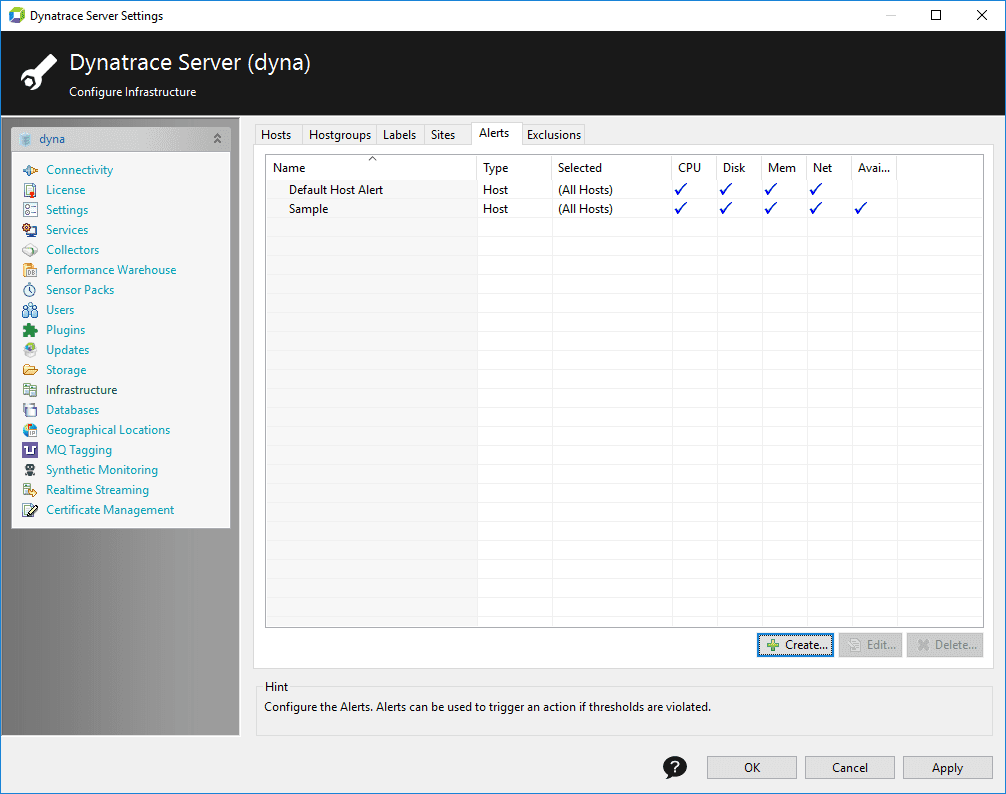Click the Users icon in sidebar
1006x794 pixels.
click(30, 310)
